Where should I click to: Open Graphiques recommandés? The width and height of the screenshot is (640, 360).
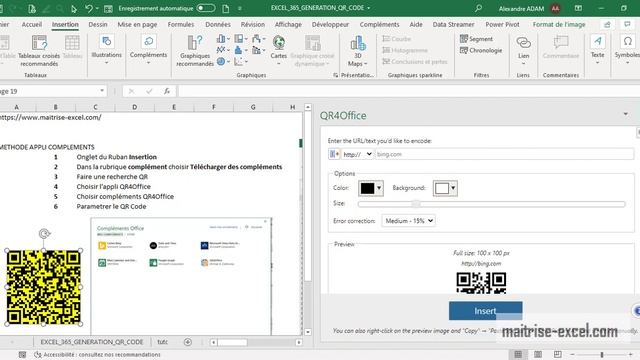195,51
